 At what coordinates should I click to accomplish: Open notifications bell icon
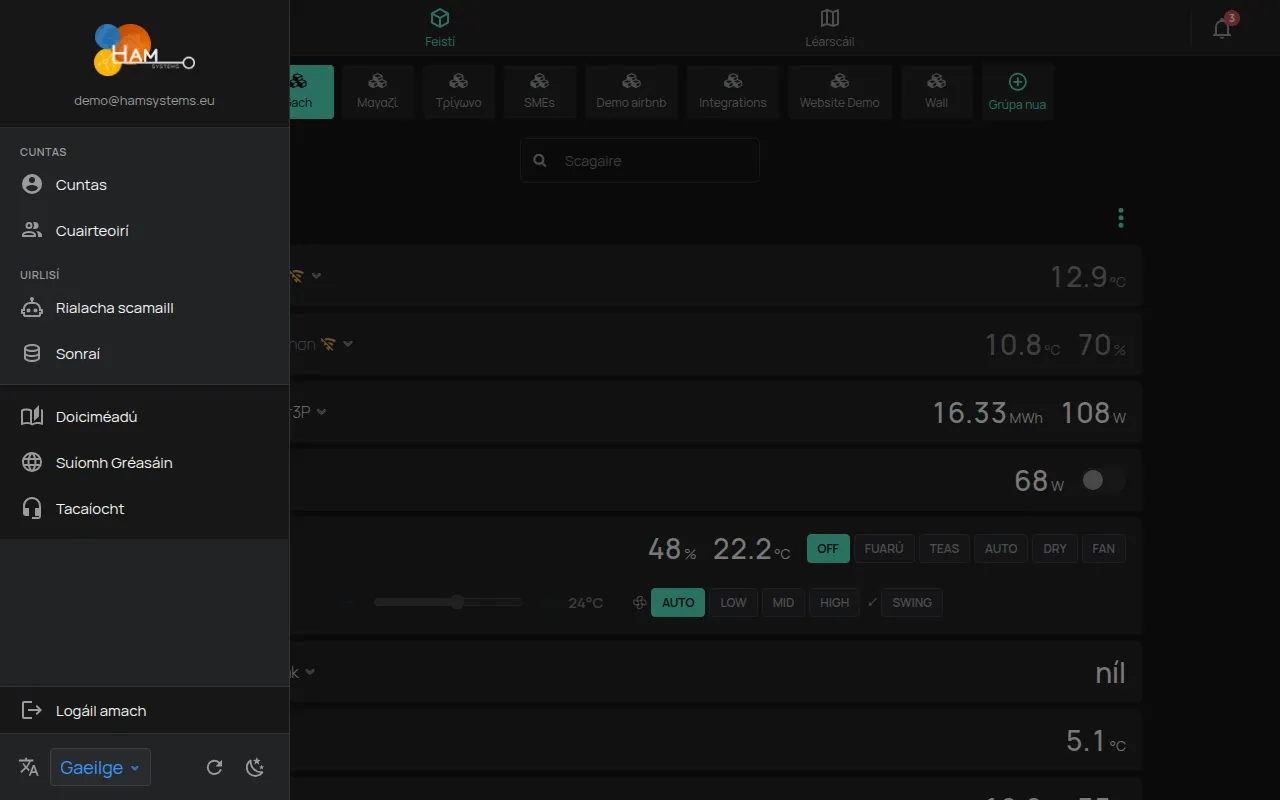1222,28
